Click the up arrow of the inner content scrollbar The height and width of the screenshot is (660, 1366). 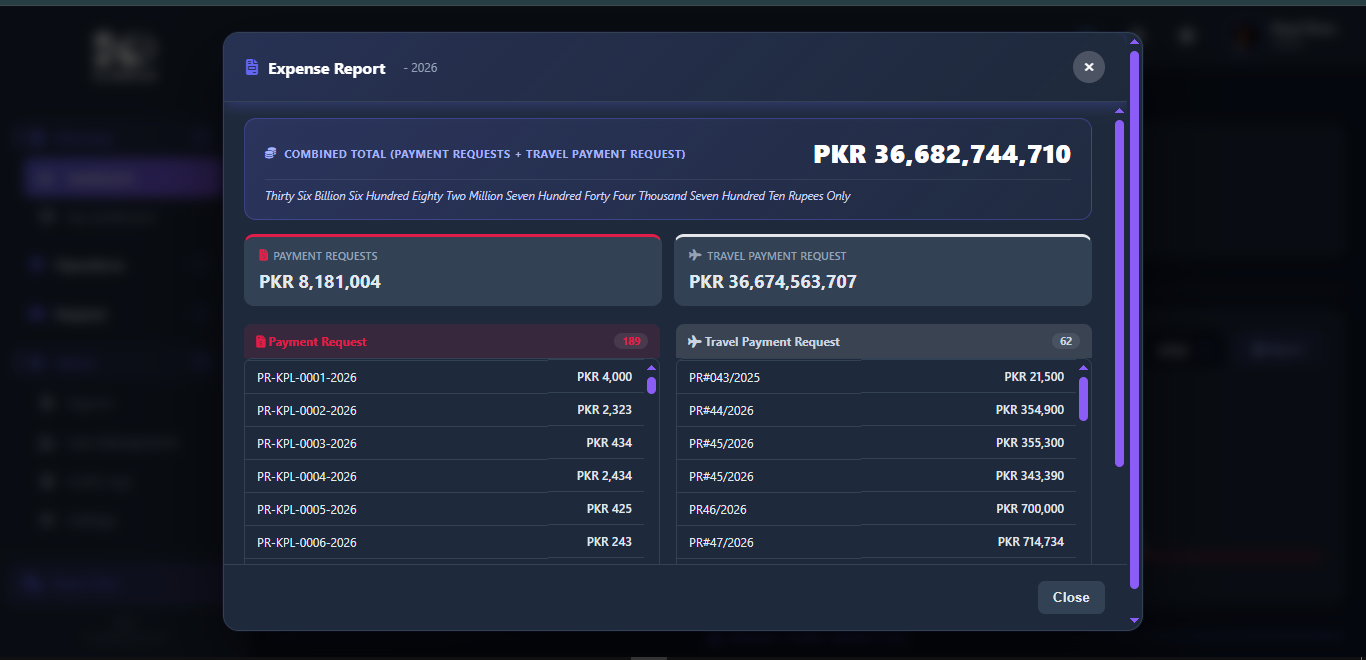click(x=1119, y=110)
